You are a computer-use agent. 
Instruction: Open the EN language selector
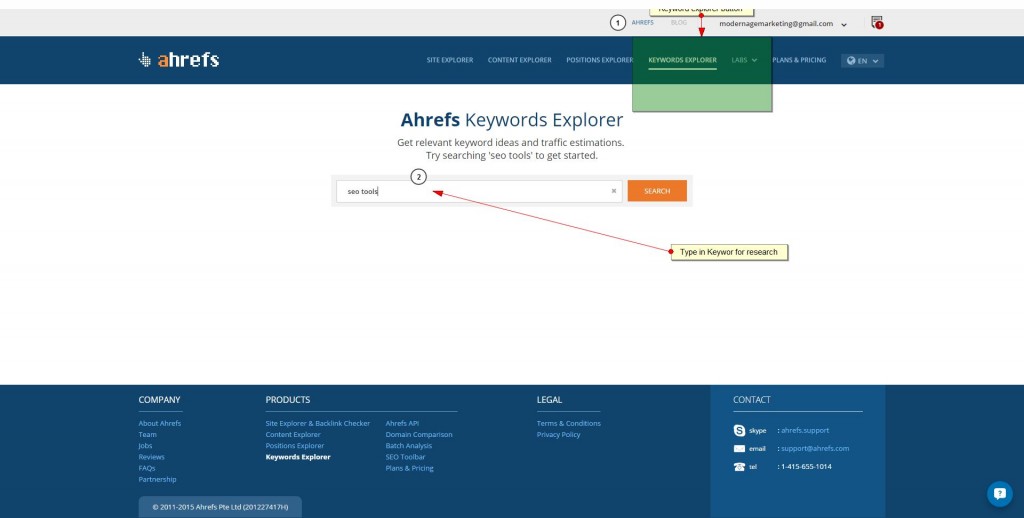[862, 61]
